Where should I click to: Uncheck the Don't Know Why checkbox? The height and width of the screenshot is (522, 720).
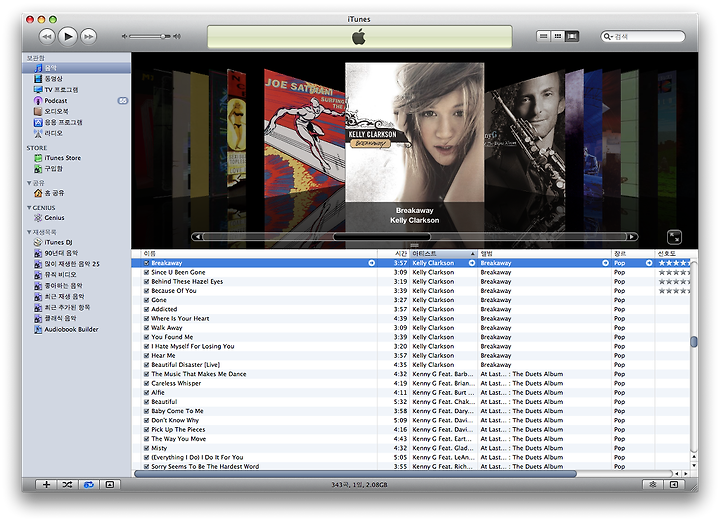tap(146, 420)
